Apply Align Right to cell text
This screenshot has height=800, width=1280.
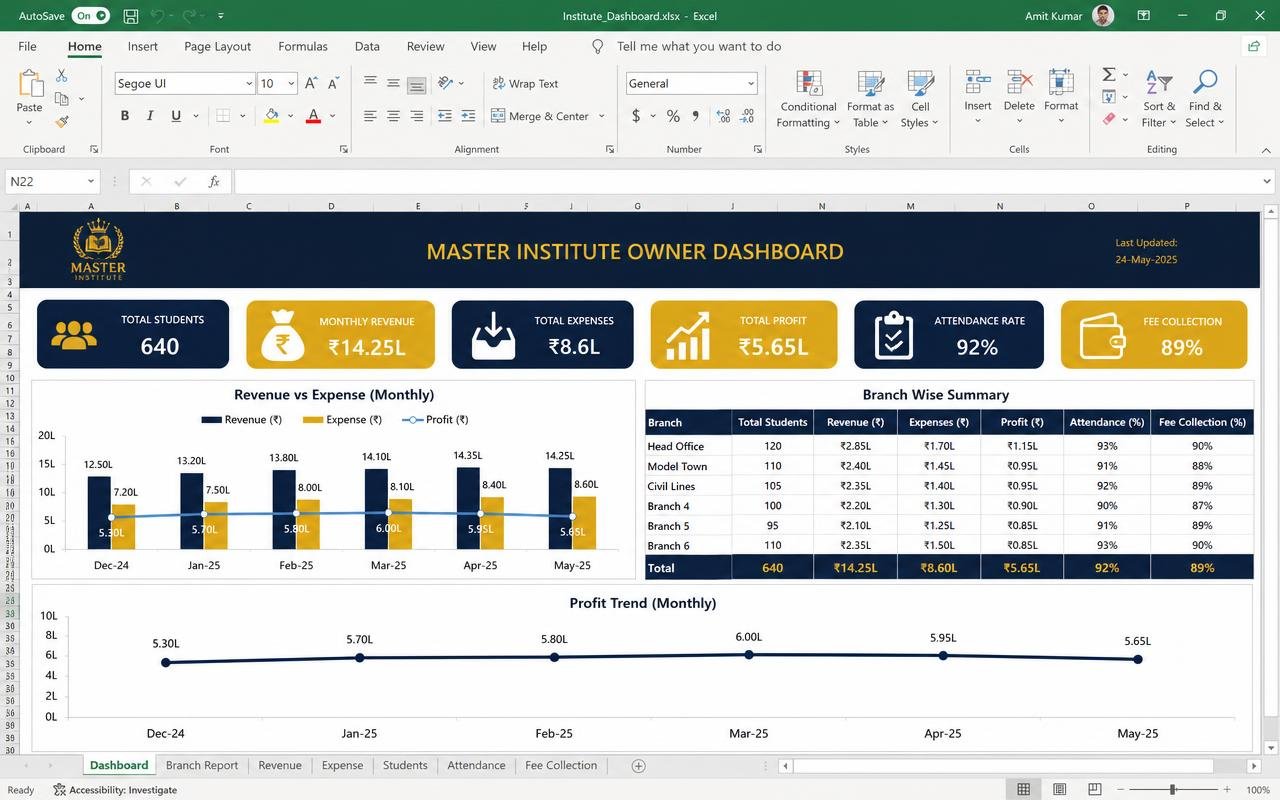[417, 116]
